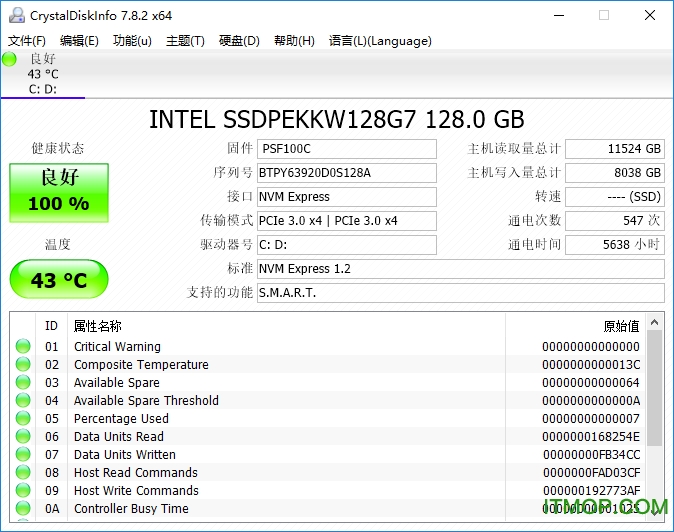This screenshot has width=674, height=532.
Task: Click the scroll-up arrow of attribute list
Action: point(655,322)
